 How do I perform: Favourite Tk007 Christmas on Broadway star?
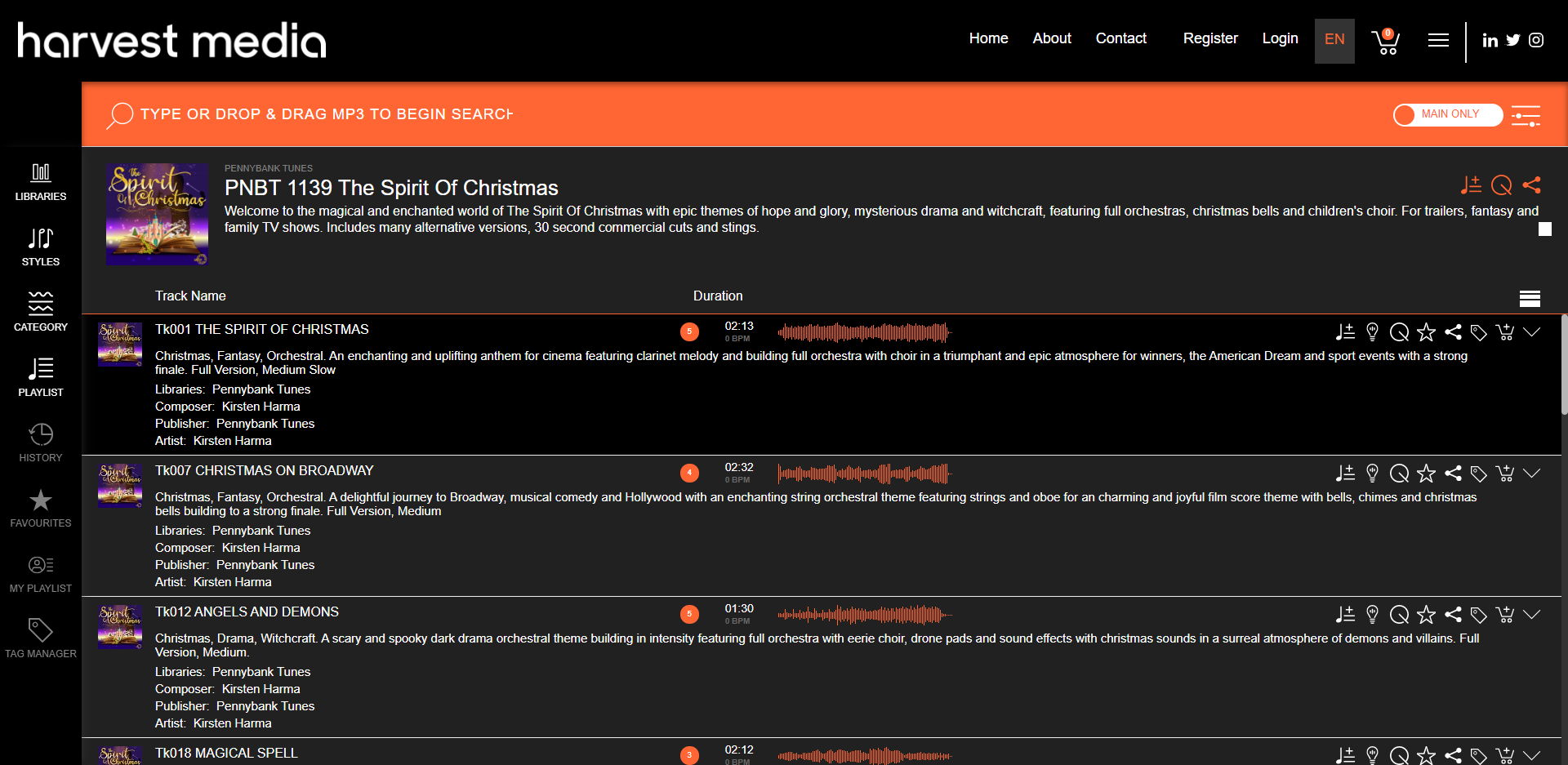(x=1426, y=473)
